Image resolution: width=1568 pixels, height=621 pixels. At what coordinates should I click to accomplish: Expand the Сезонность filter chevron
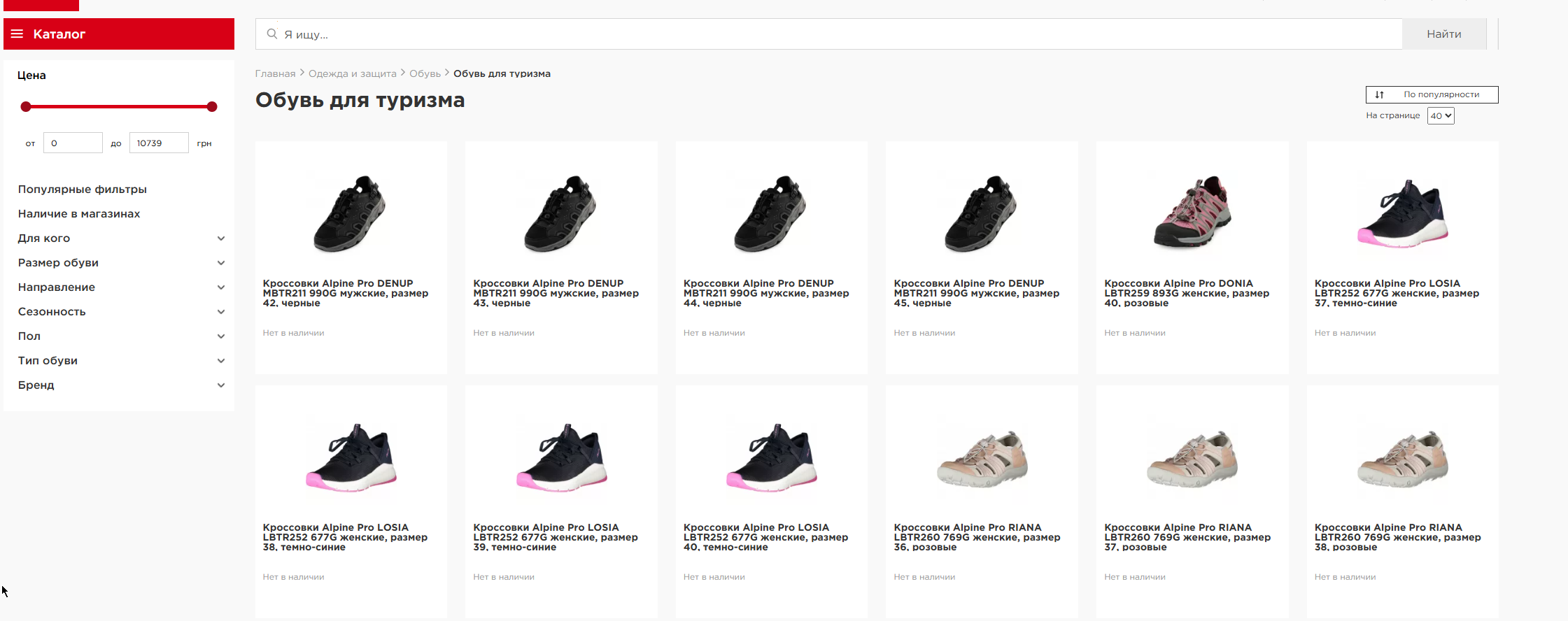tap(221, 312)
